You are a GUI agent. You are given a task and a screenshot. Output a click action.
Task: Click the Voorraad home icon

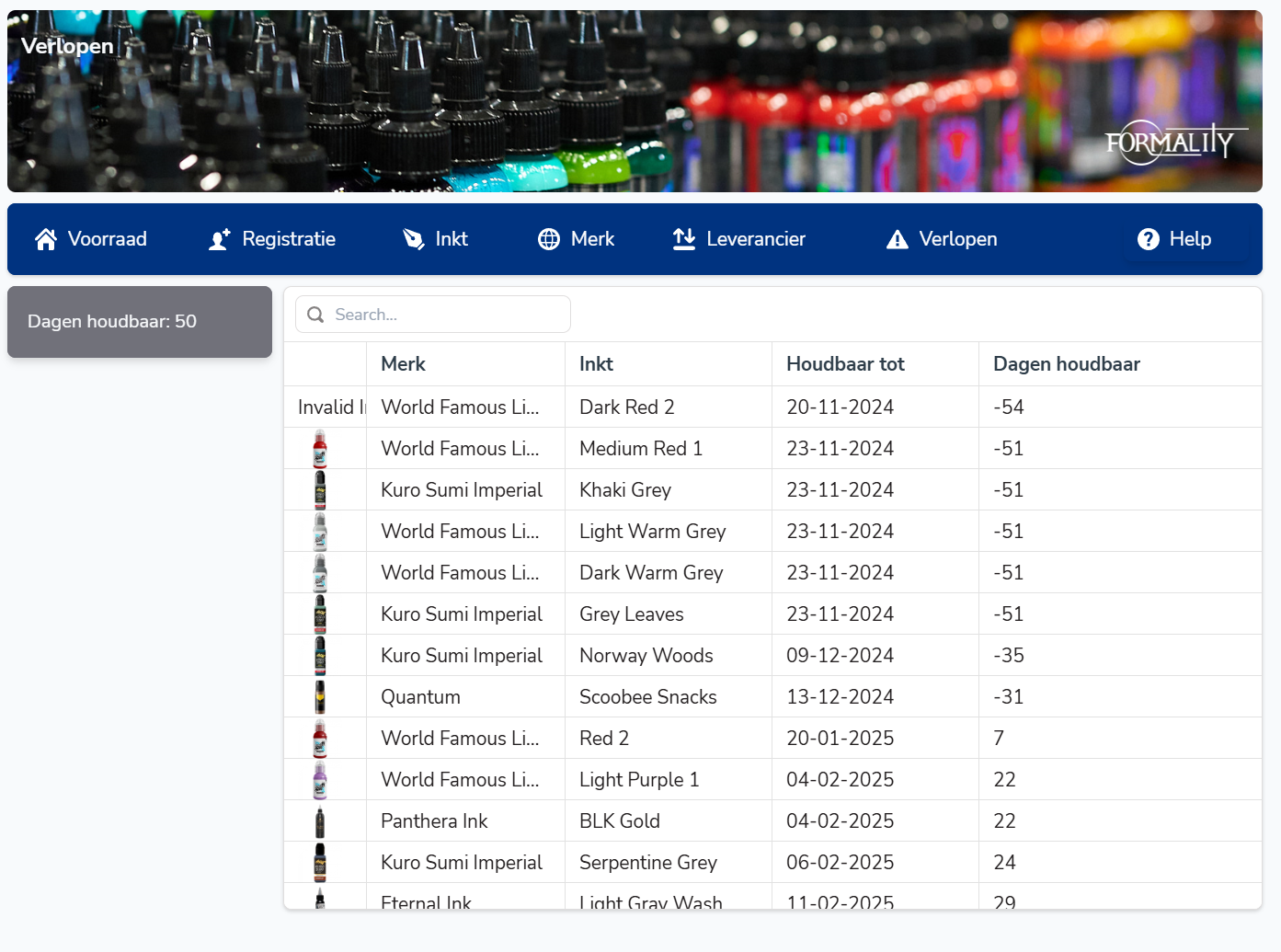[x=46, y=239]
